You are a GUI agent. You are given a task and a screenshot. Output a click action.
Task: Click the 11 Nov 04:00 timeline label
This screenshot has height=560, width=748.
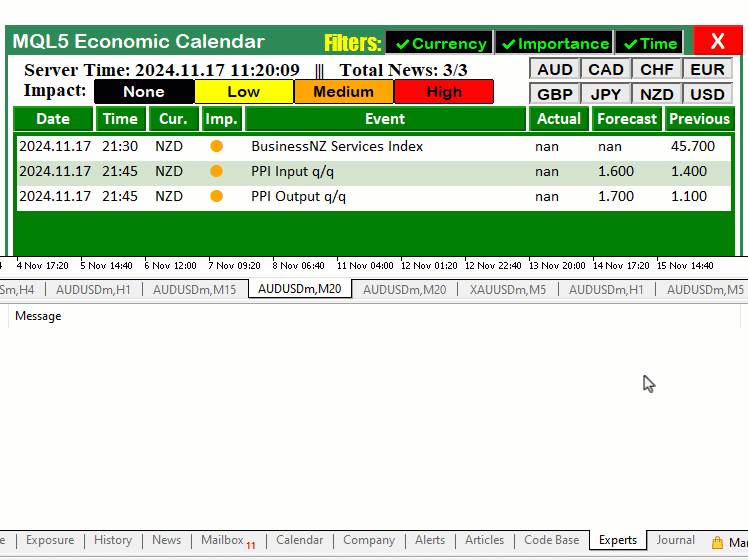click(x=365, y=266)
